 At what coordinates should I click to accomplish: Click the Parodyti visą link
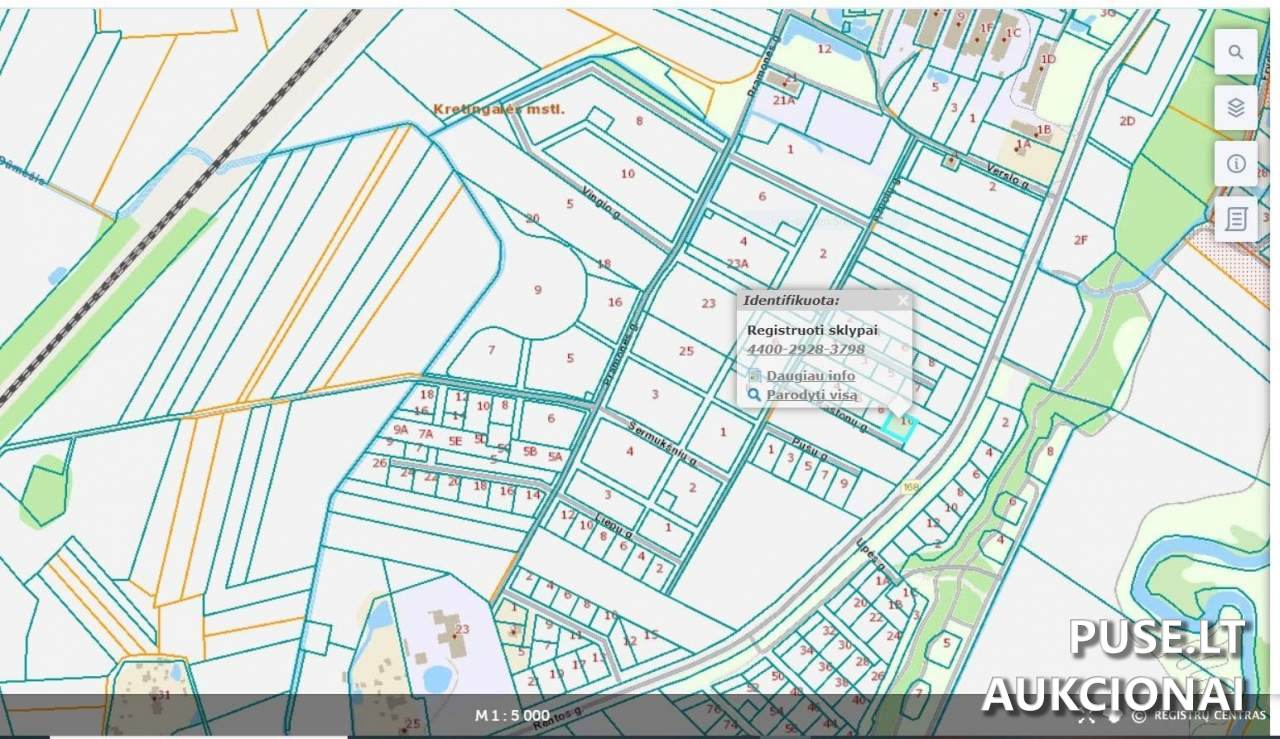[811, 395]
